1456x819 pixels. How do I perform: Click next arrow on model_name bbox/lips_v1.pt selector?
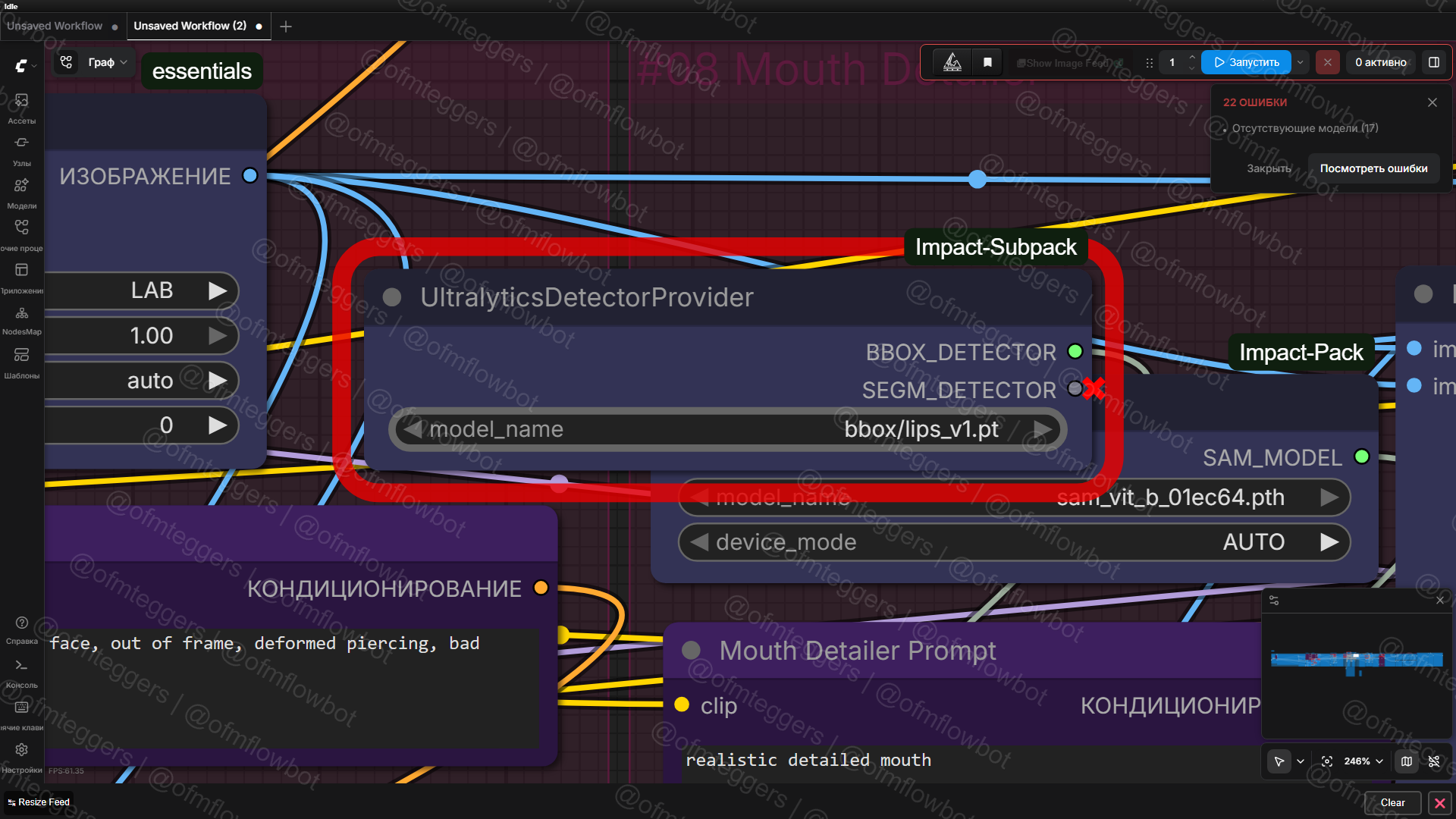pyautogui.click(x=1043, y=429)
